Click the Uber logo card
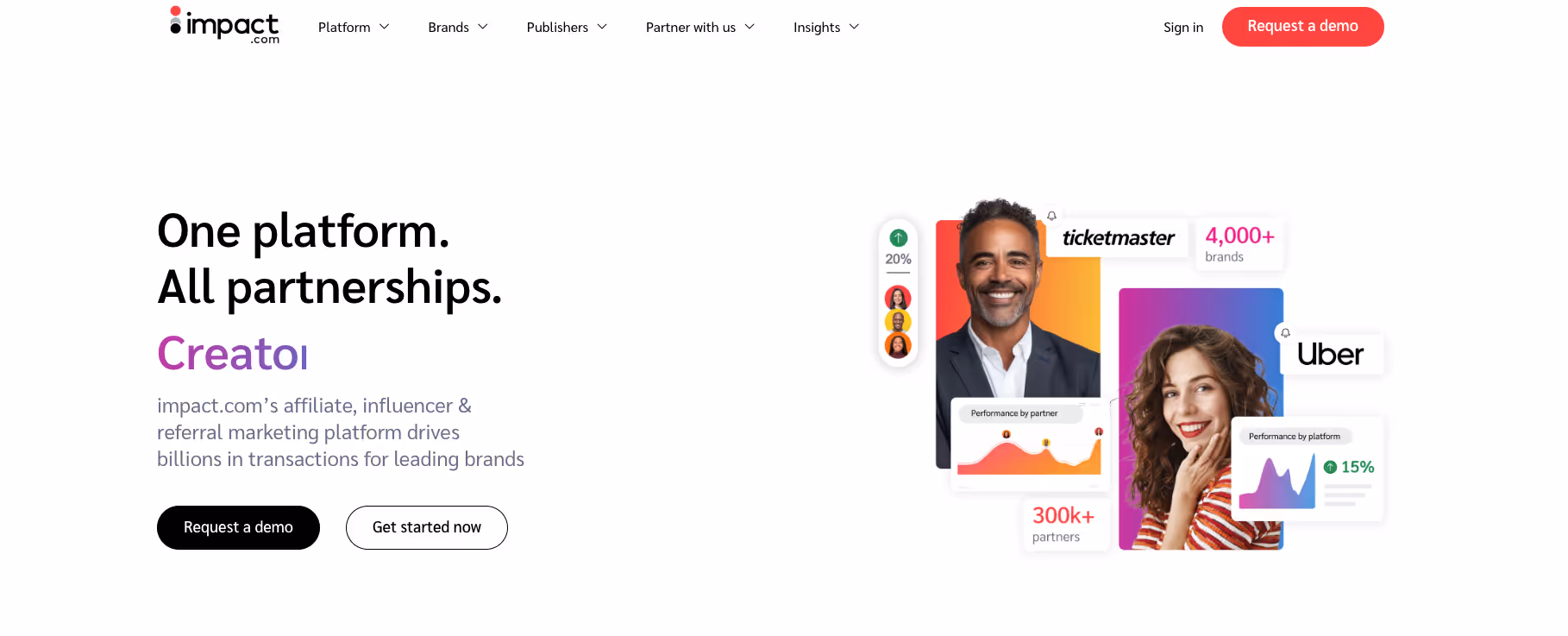Viewport: 1568px width, 636px height. pyautogui.click(x=1331, y=354)
